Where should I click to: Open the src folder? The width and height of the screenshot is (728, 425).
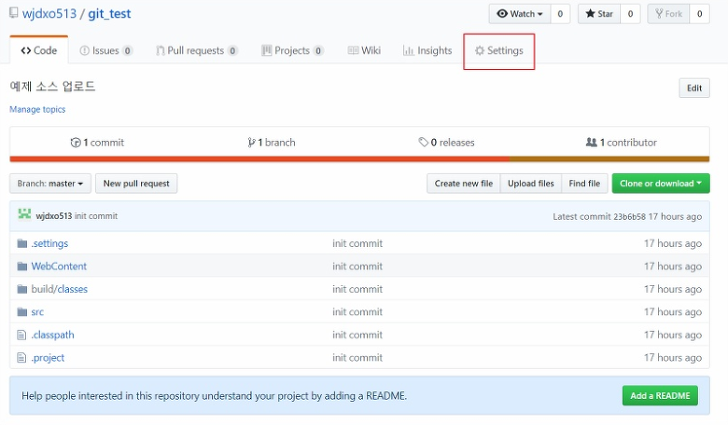[38, 312]
